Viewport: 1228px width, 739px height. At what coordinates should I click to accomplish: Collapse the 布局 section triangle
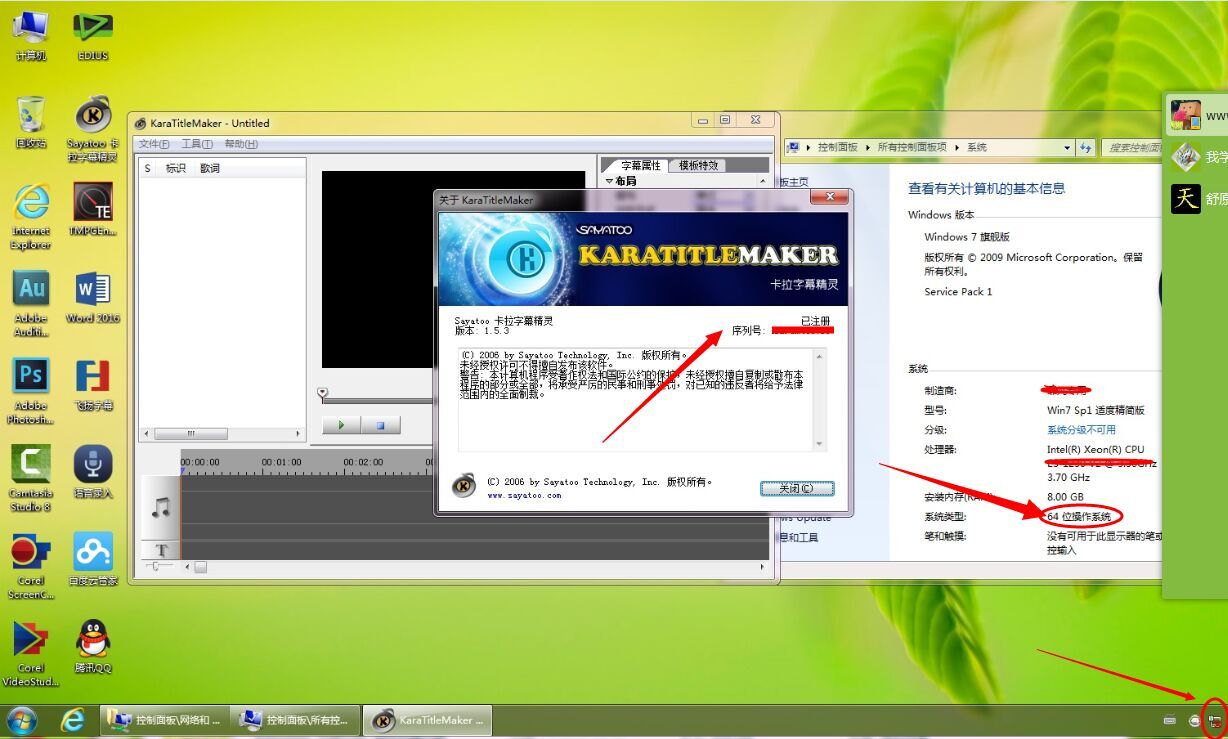[x=610, y=181]
